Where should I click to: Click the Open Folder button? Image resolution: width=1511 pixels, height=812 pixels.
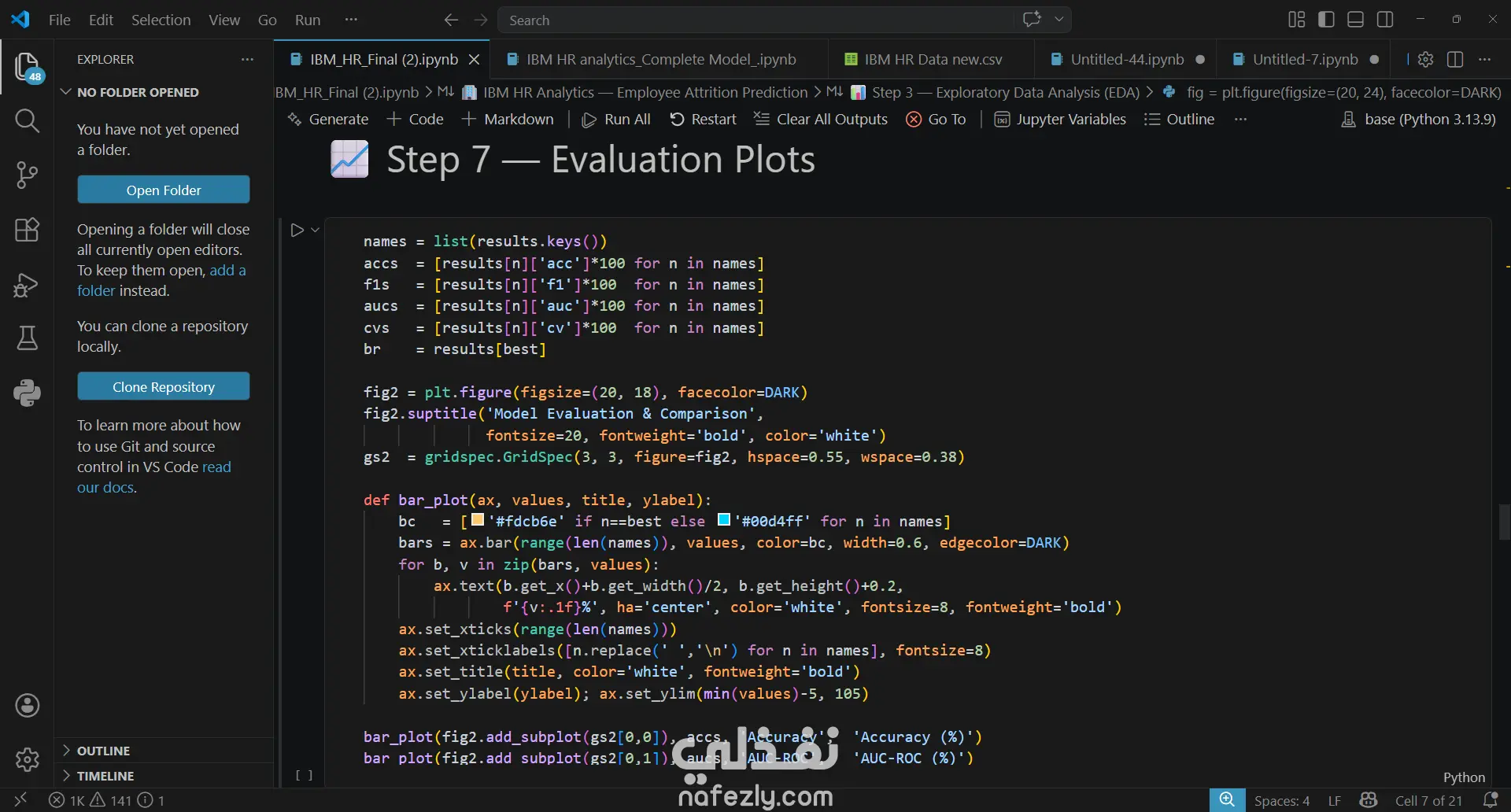[x=164, y=190]
